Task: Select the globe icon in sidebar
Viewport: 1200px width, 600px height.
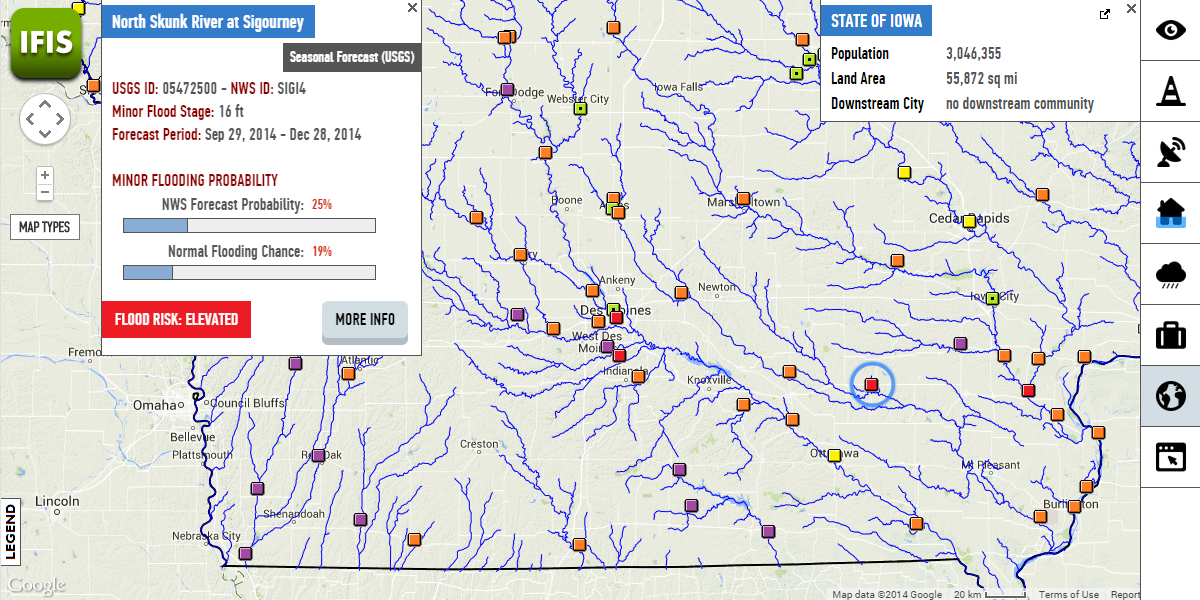Action: [x=1170, y=396]
